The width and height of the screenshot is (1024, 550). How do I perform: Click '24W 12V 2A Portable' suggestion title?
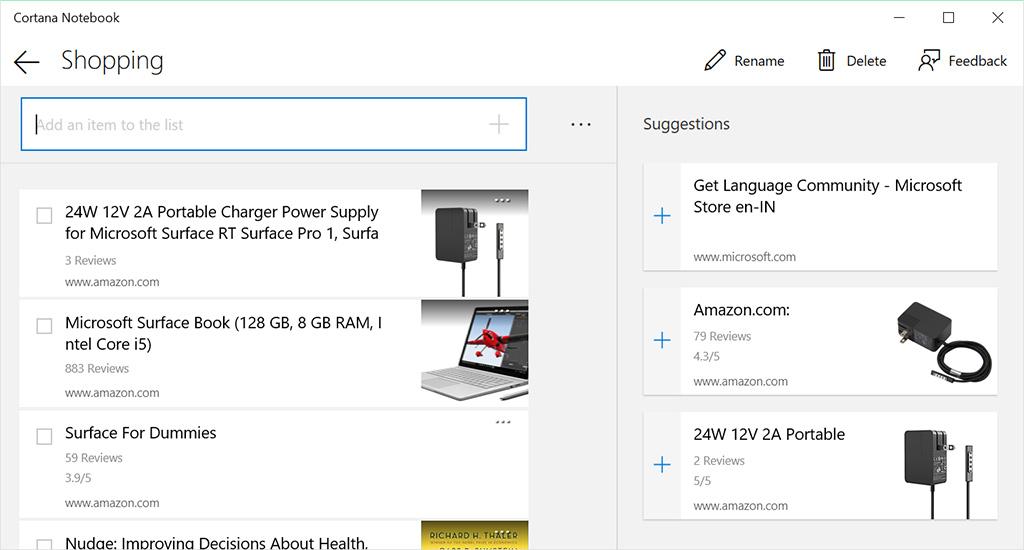coord(769,434)
